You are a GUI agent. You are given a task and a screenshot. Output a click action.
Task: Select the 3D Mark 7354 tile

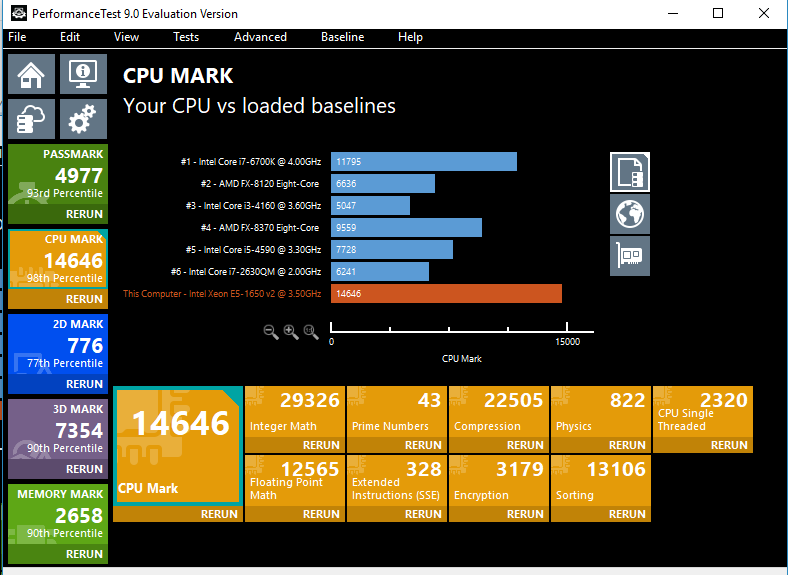point(58,429)
